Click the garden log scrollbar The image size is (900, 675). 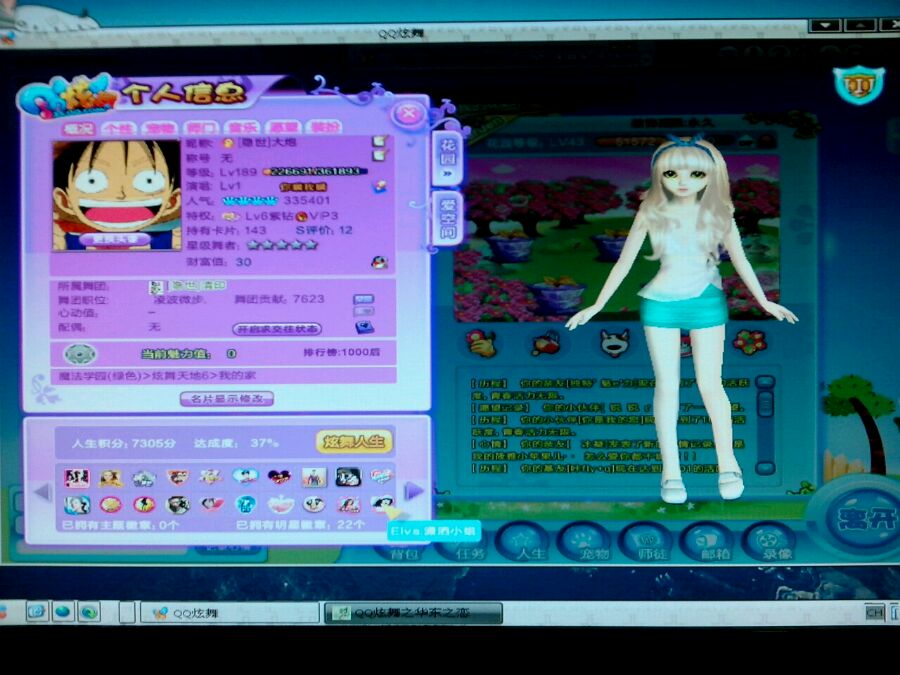coord(765,425)
